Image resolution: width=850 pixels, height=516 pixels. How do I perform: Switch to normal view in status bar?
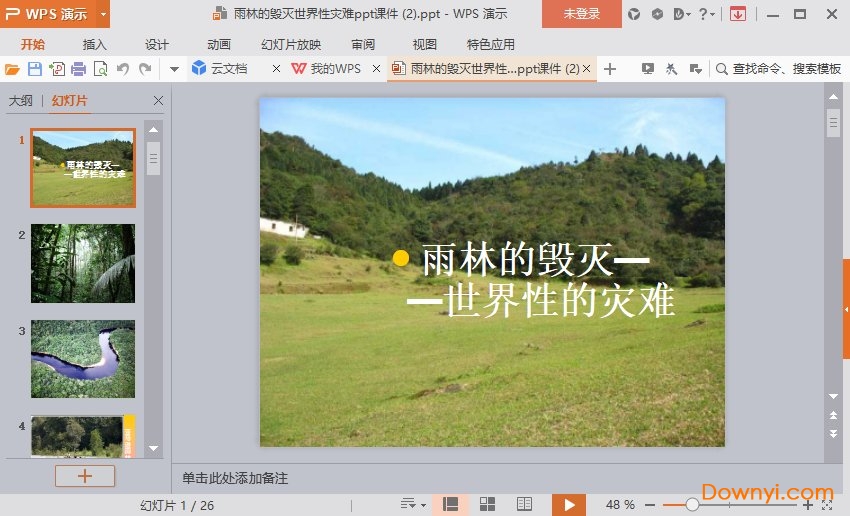(450, 505)
